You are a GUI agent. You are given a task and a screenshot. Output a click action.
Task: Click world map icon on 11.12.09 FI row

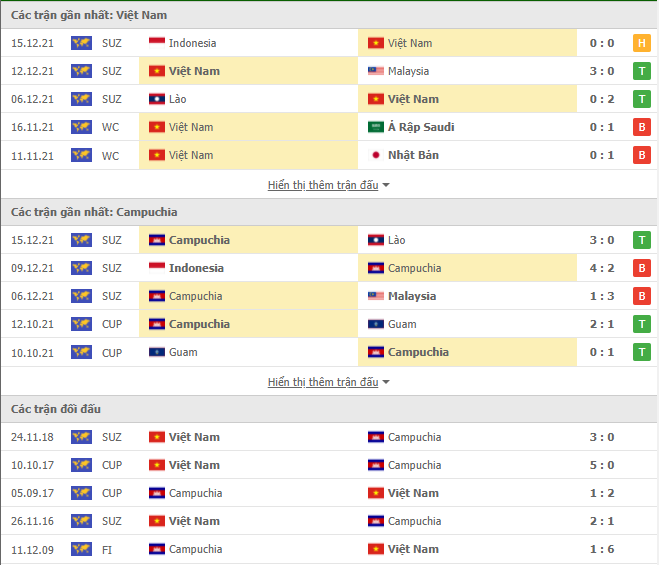click(x=81, y=549)
